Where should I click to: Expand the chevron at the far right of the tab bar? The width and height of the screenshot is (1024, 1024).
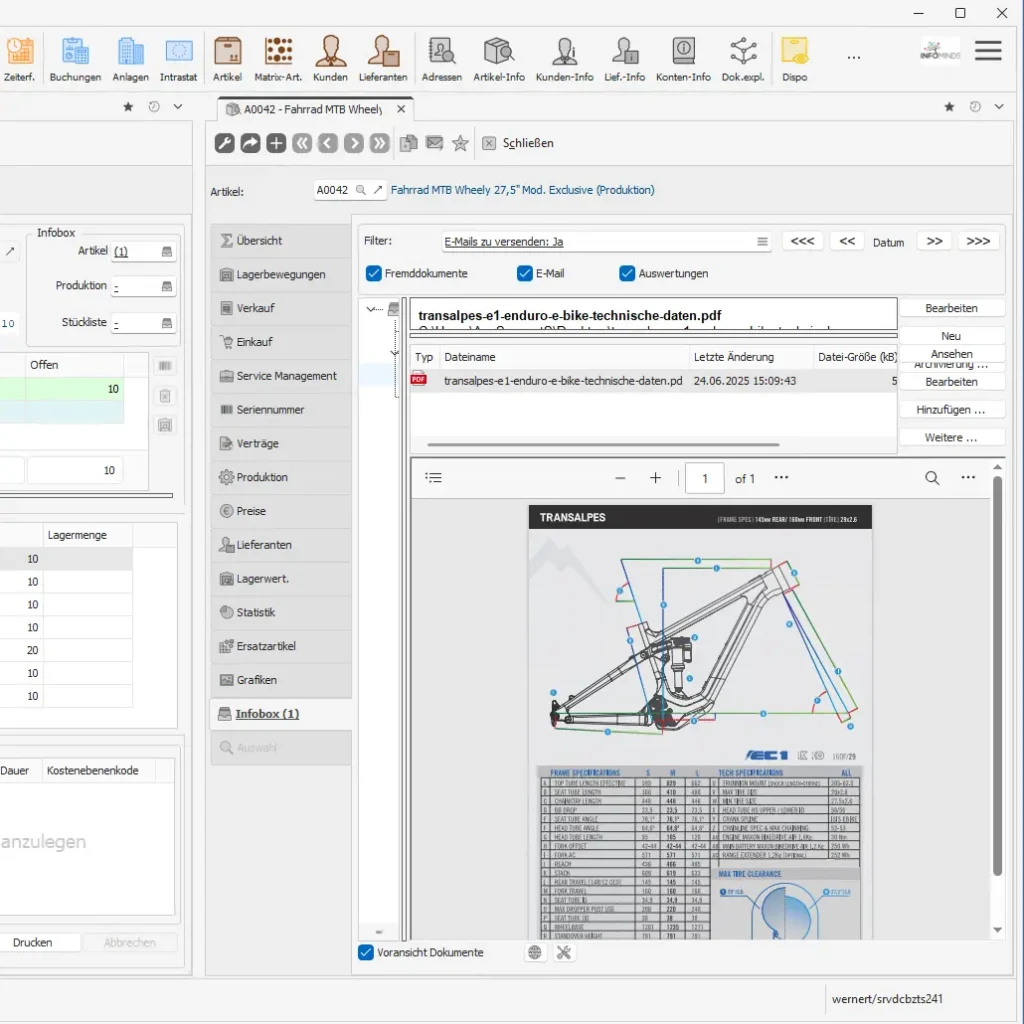pyautogui.click(x=999, y=106)
